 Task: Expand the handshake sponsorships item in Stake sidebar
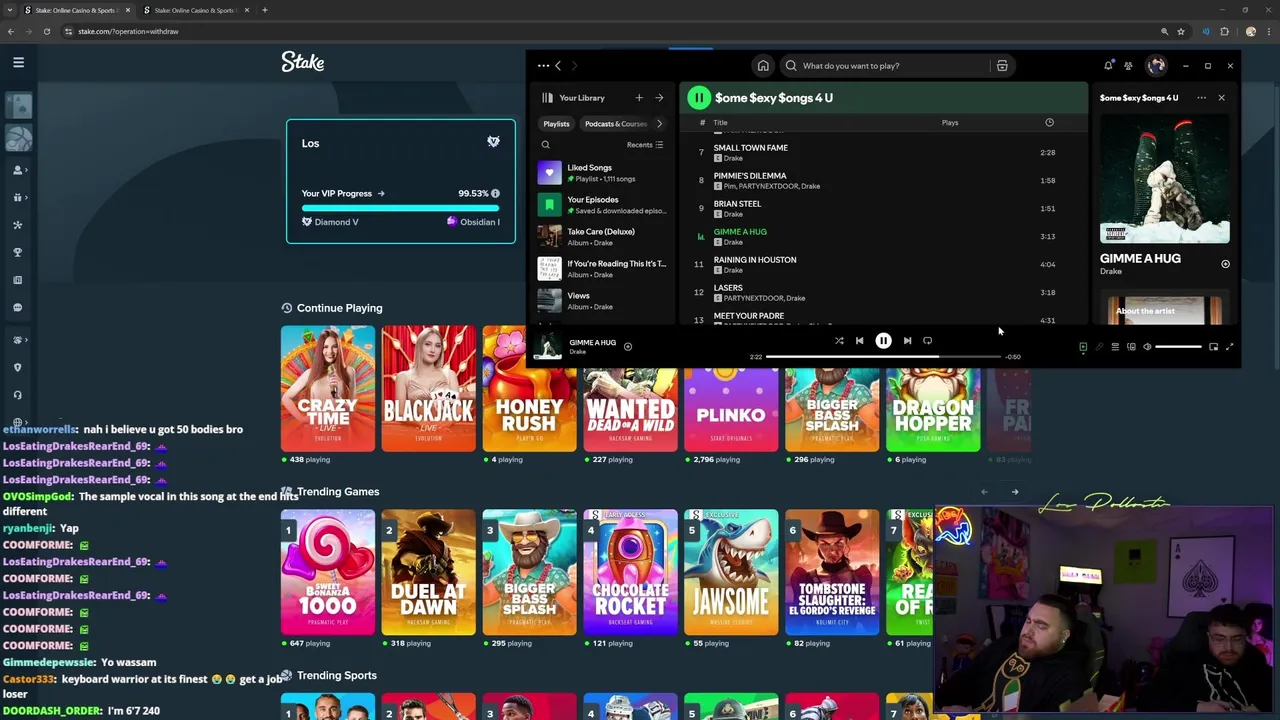18,340
